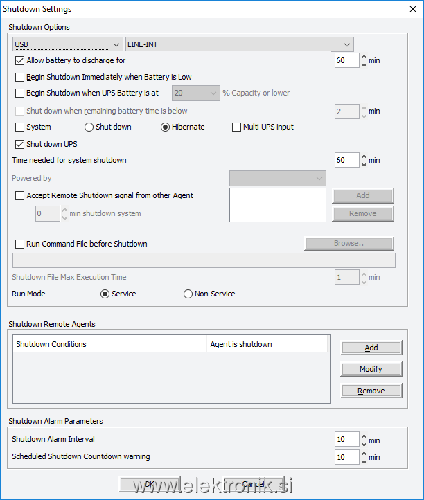Tick the Multi UPS Input checkbox
This screenshot has width=424, height=500.
pos(236,127)
